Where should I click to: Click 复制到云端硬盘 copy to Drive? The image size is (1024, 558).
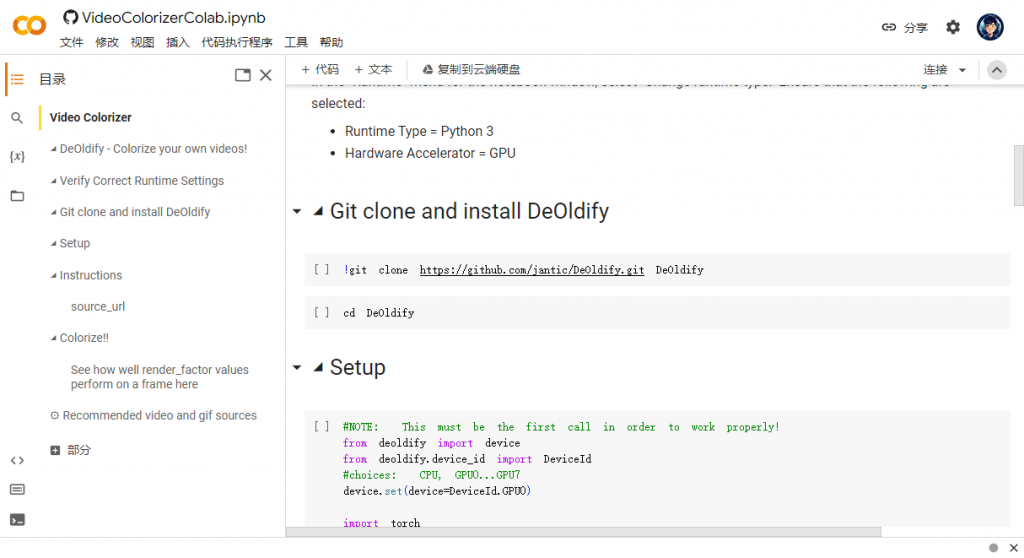[x=471, y=69]
